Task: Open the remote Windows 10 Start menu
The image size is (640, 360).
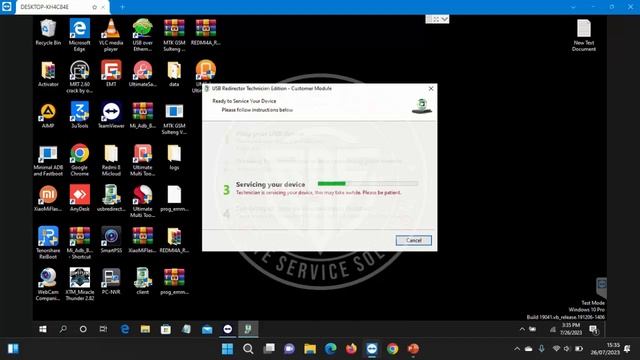Action: click(x=43, y=329)
